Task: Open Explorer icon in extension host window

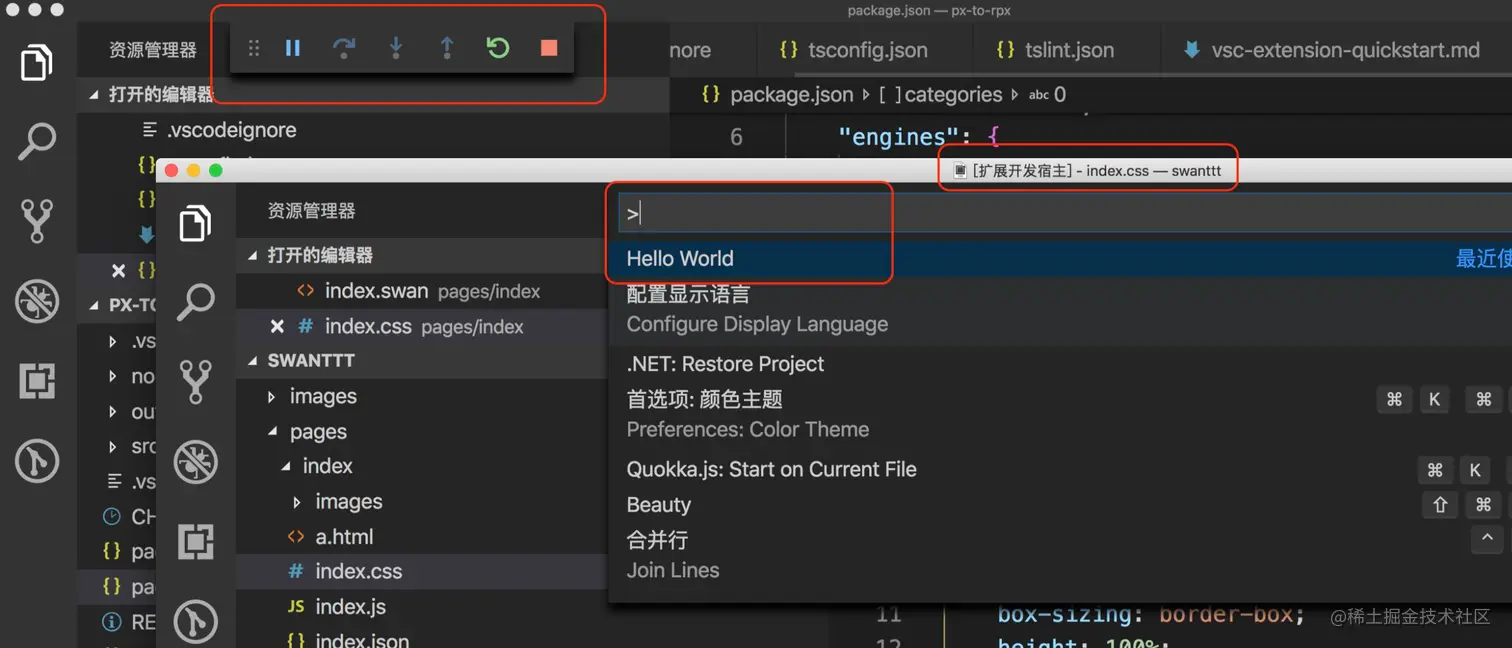Action: pos(195,222)
